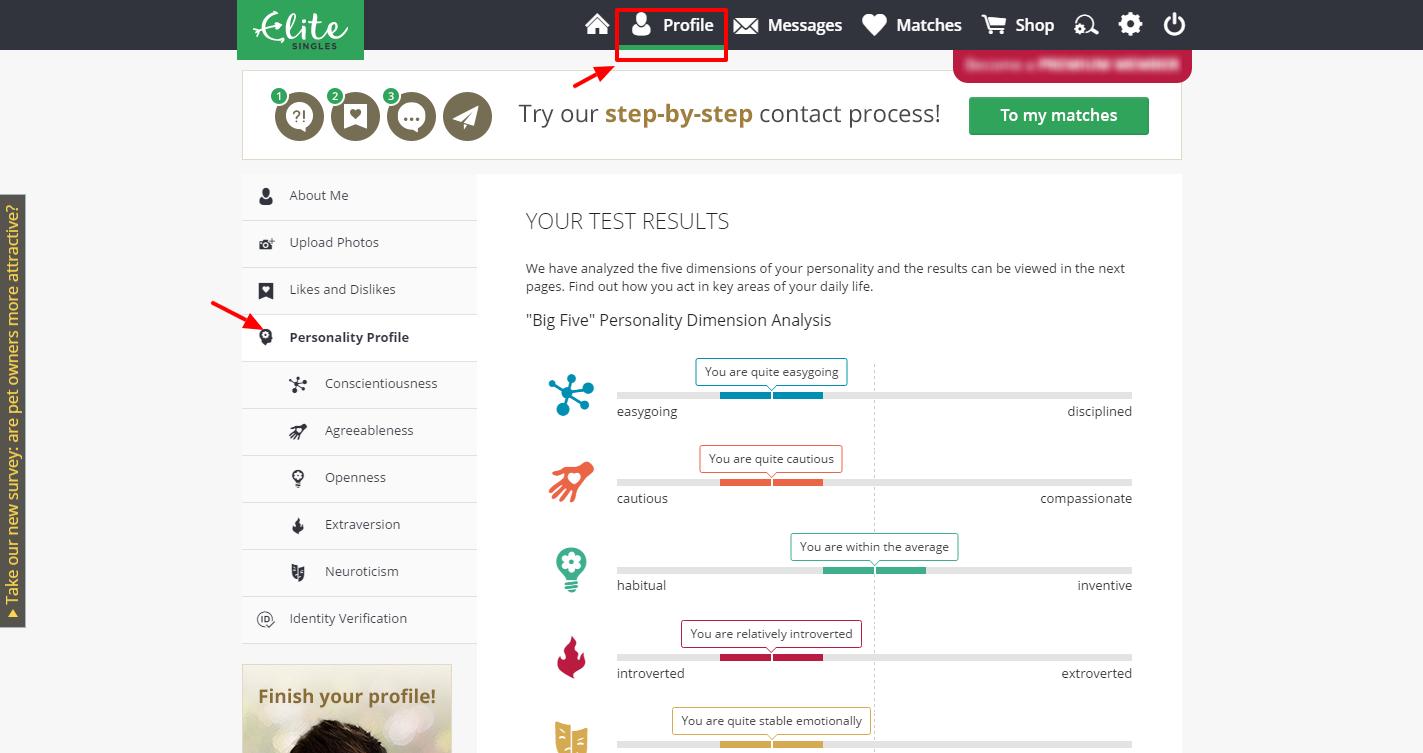Image resolution: width=1423 pixels, height=753 pixels.
Task: Click the About Me person icon
Action: pos(265,196)
